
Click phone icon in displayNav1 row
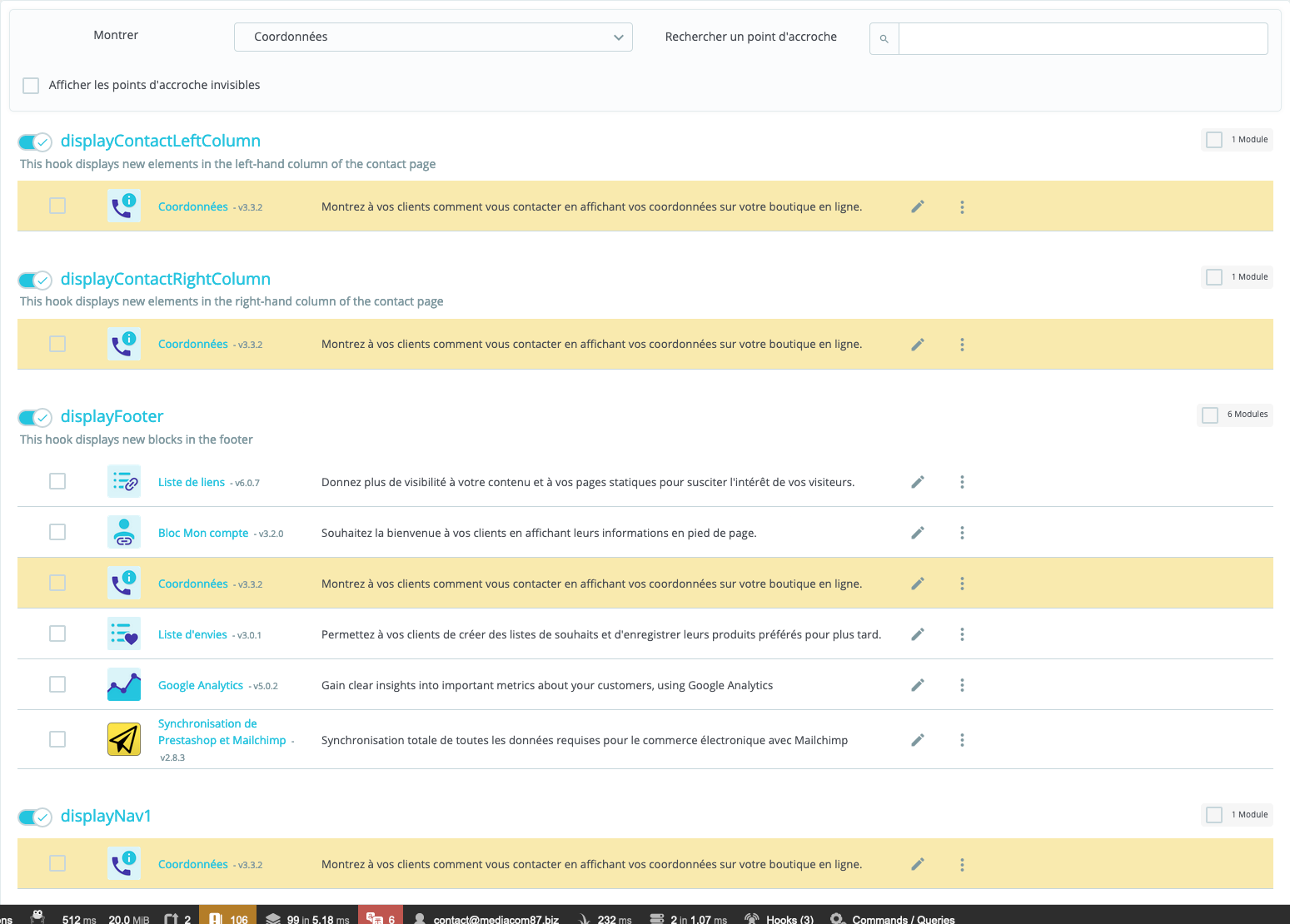click(x=124, y=863)
